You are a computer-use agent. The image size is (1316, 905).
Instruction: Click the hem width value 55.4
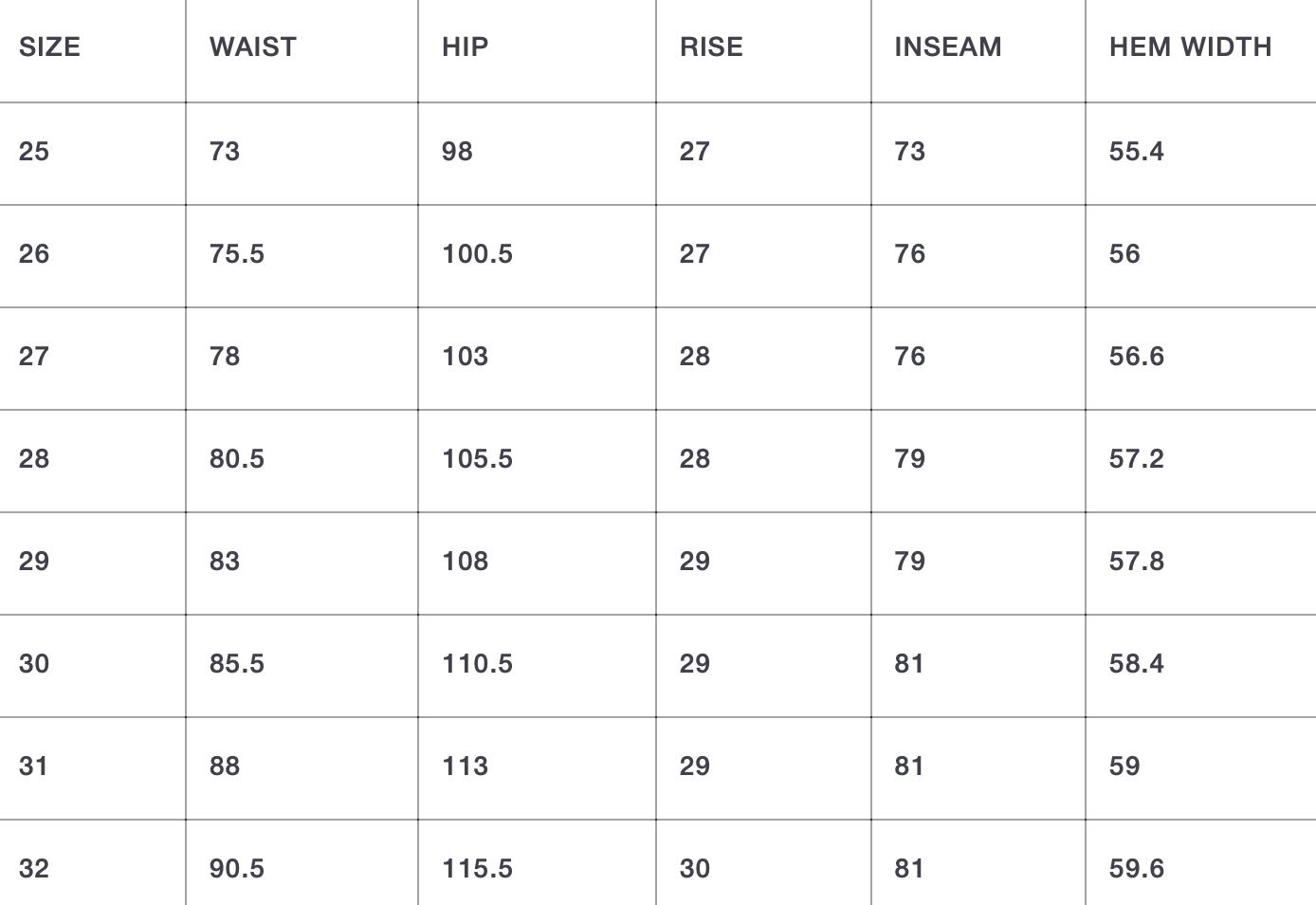point(1136,152)
